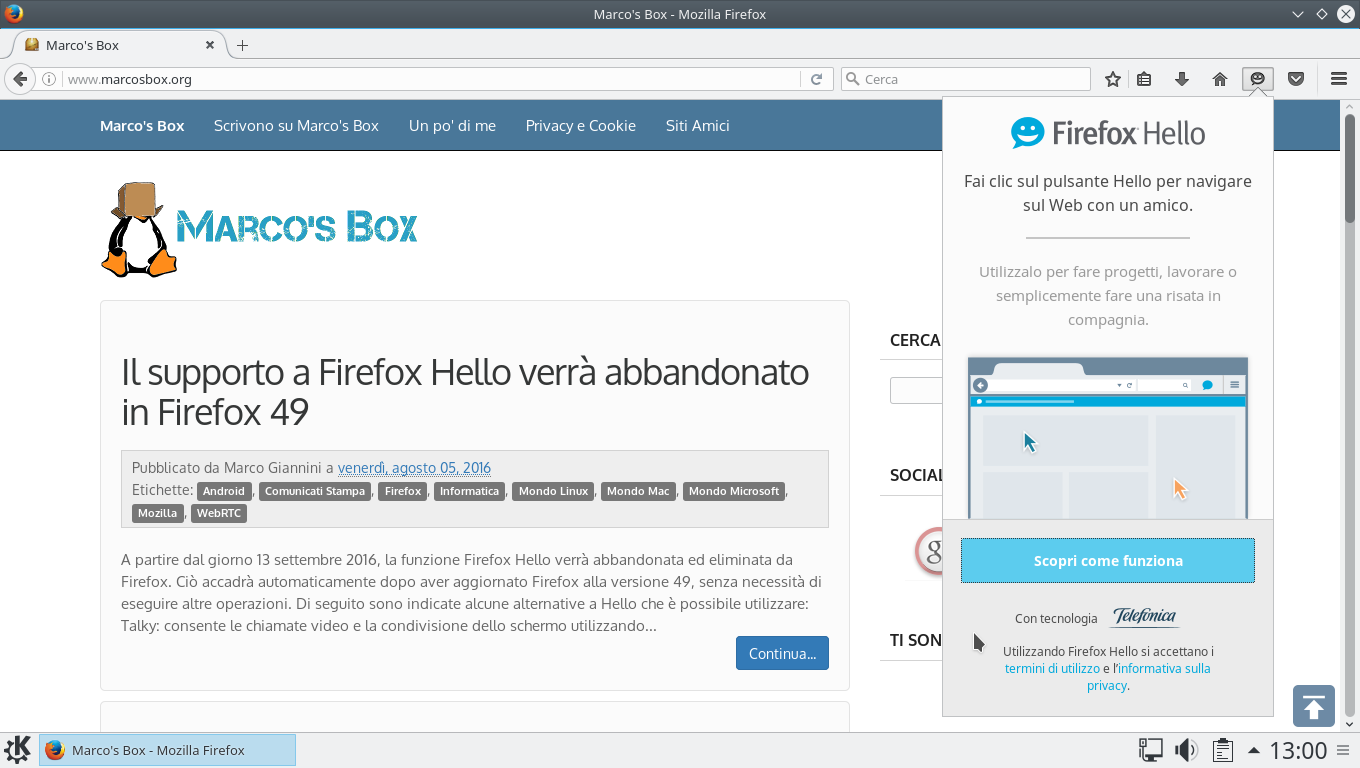Viewport: 1360px width, 768px height.
Task: Open the downloads arrow icon
Action: point(1182,79)
